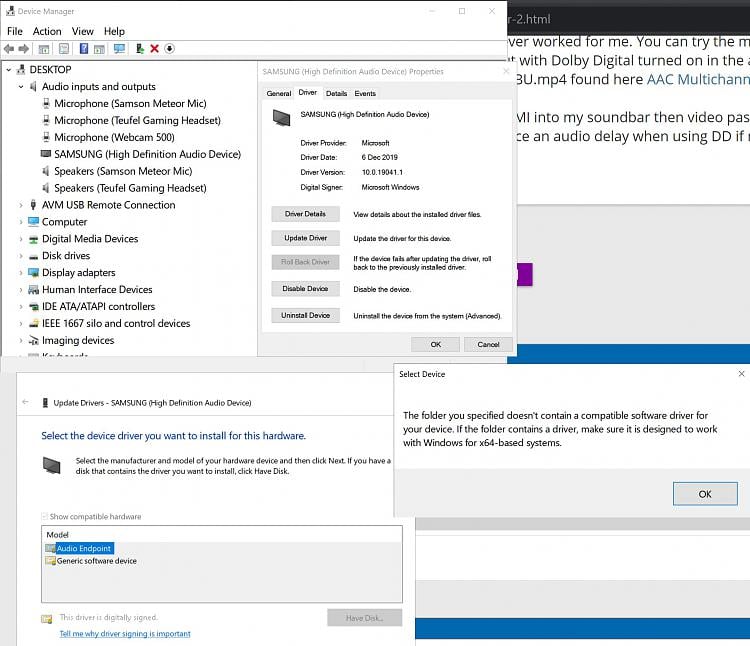This screenshot has height=646, width=750.
Task: Click OK in Select Device error dialog
Action: coord(705,493)
